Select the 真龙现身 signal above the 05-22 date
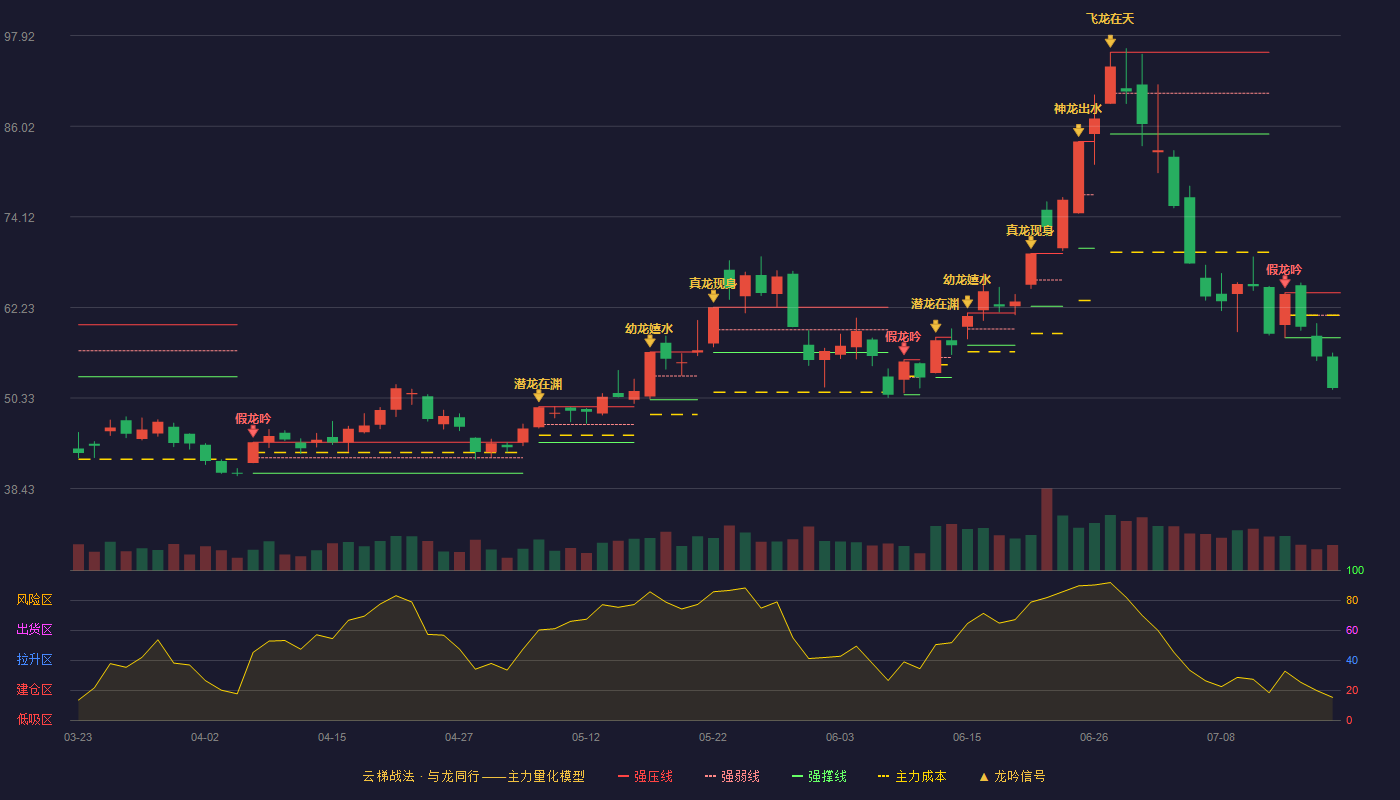The width and height of the screenshot is (1400, 800). (713, 296)
